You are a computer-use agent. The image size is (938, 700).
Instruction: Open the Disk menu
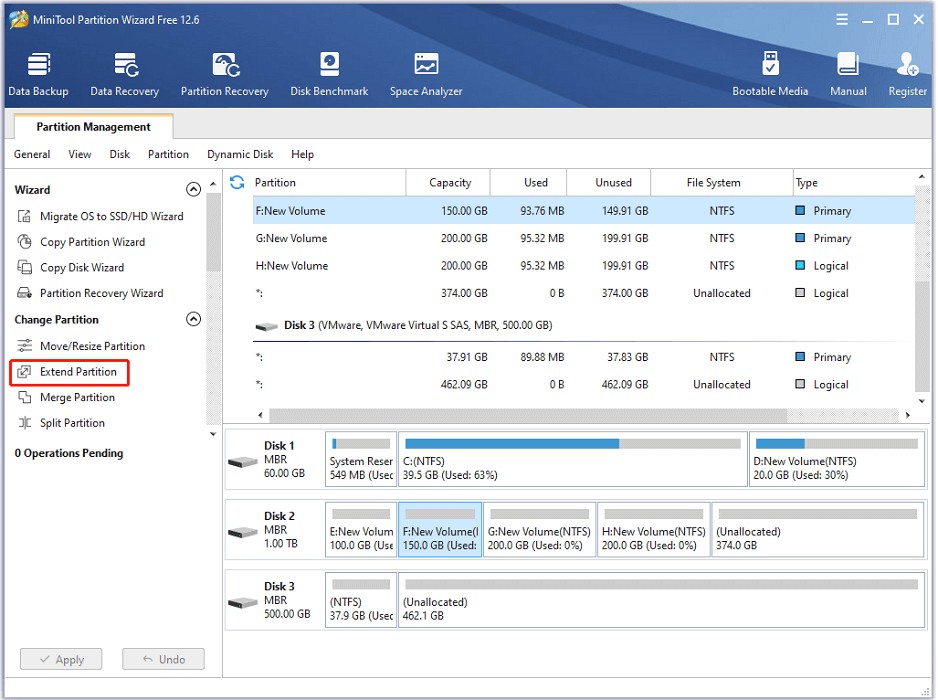(x=120, y=154)
